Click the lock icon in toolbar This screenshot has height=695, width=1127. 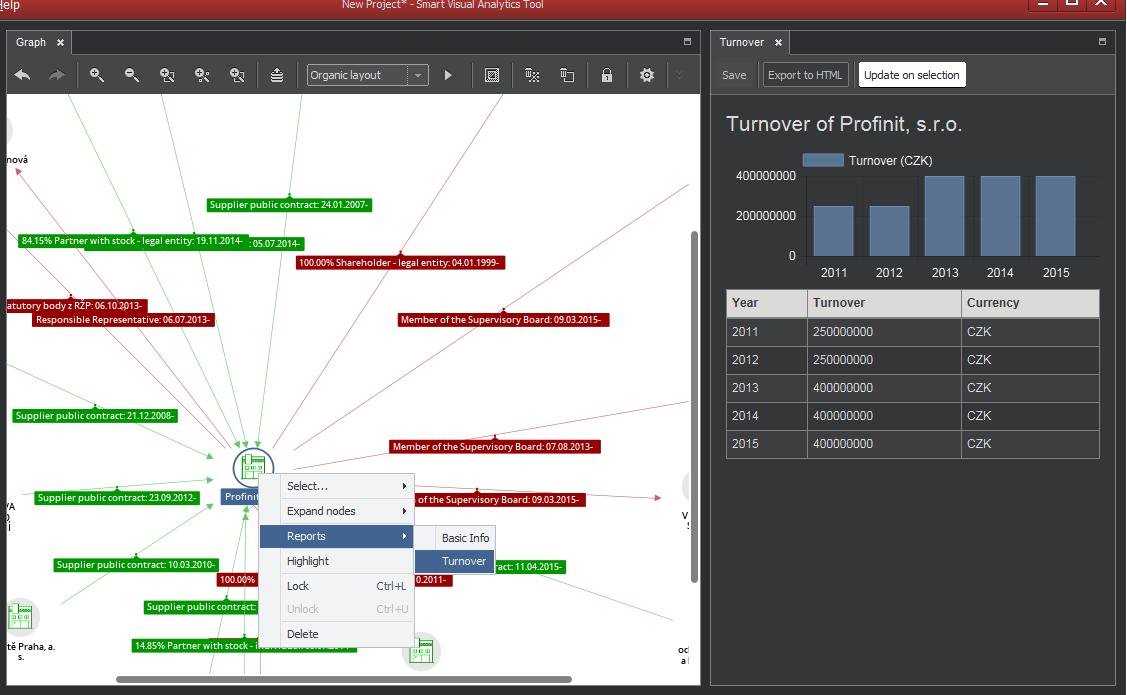point(606,75)
